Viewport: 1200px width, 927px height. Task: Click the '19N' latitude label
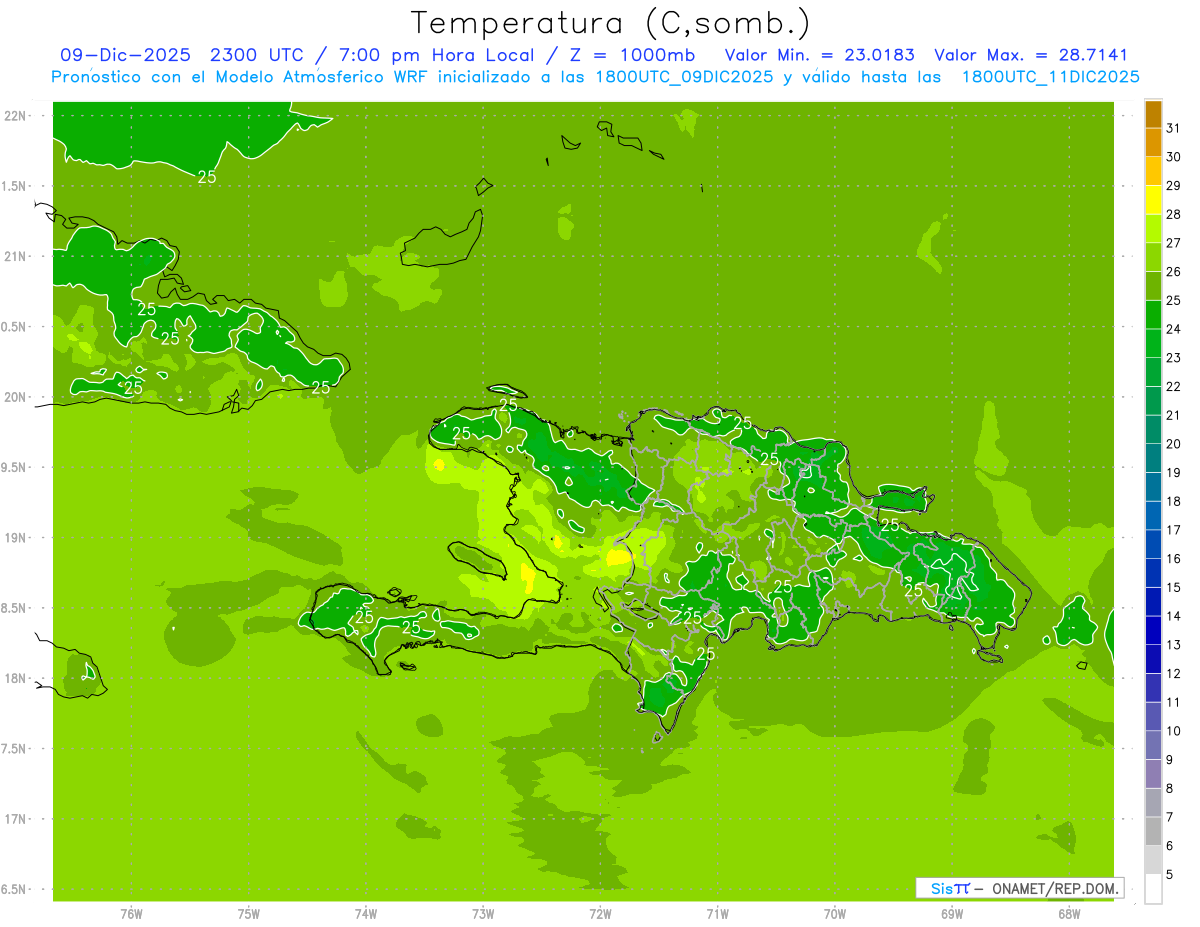click(15, 537)
